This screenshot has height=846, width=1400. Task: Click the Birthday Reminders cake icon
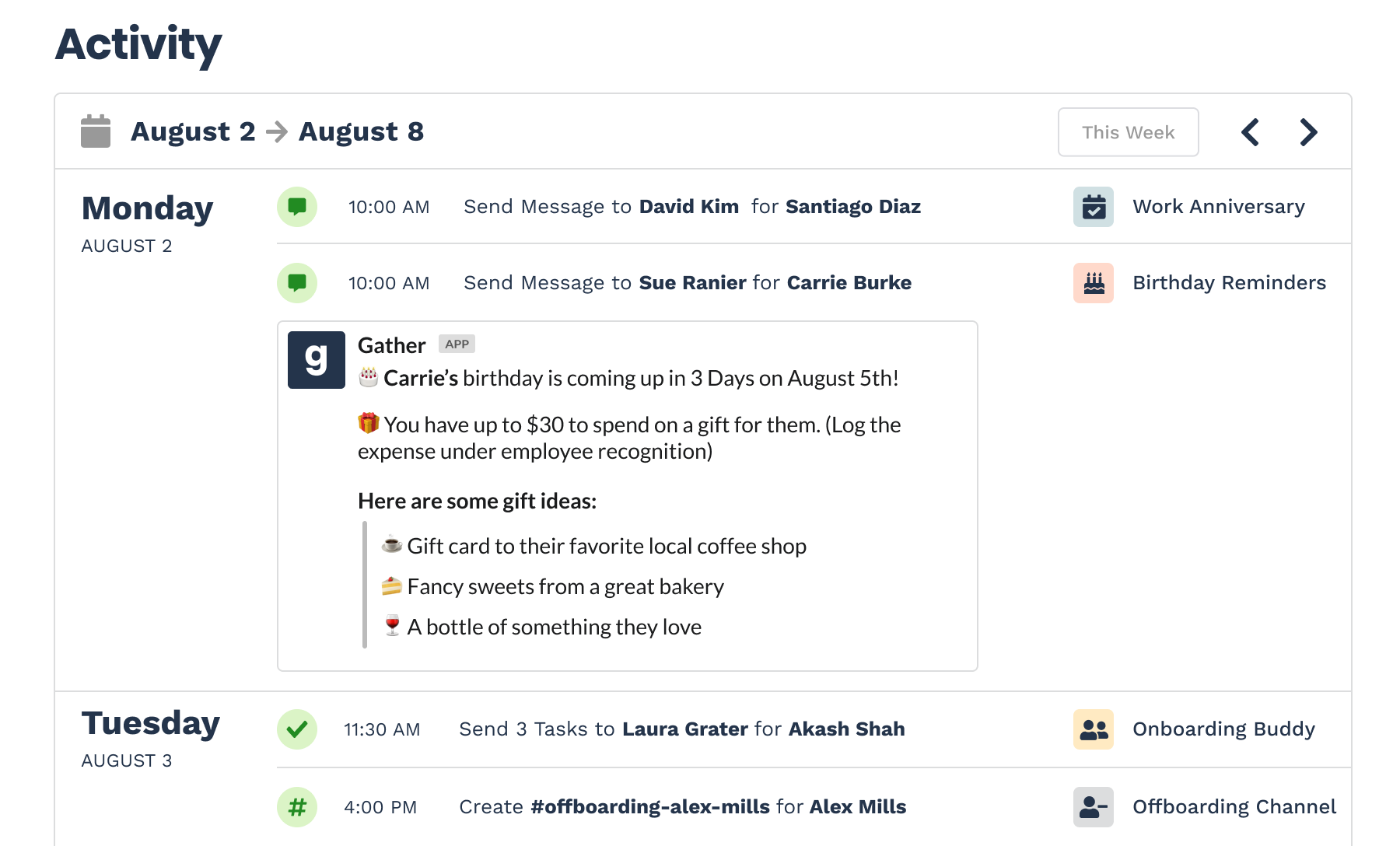pos(1093,283)
